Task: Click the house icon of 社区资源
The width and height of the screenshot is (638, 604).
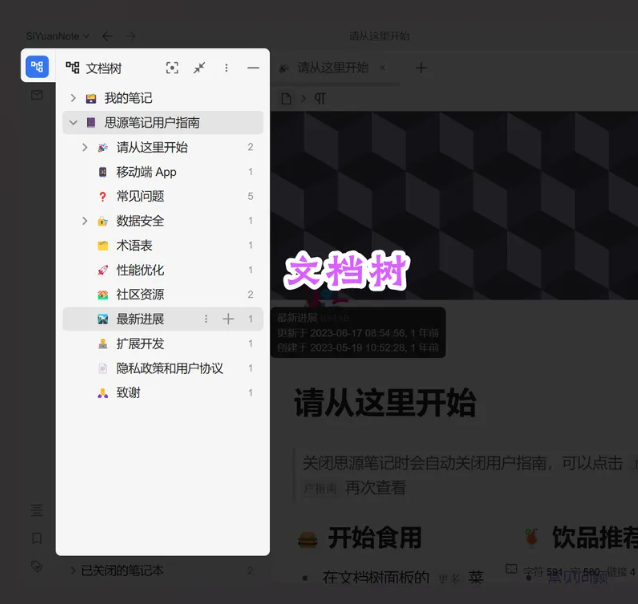Action: [x=103, y=294]
